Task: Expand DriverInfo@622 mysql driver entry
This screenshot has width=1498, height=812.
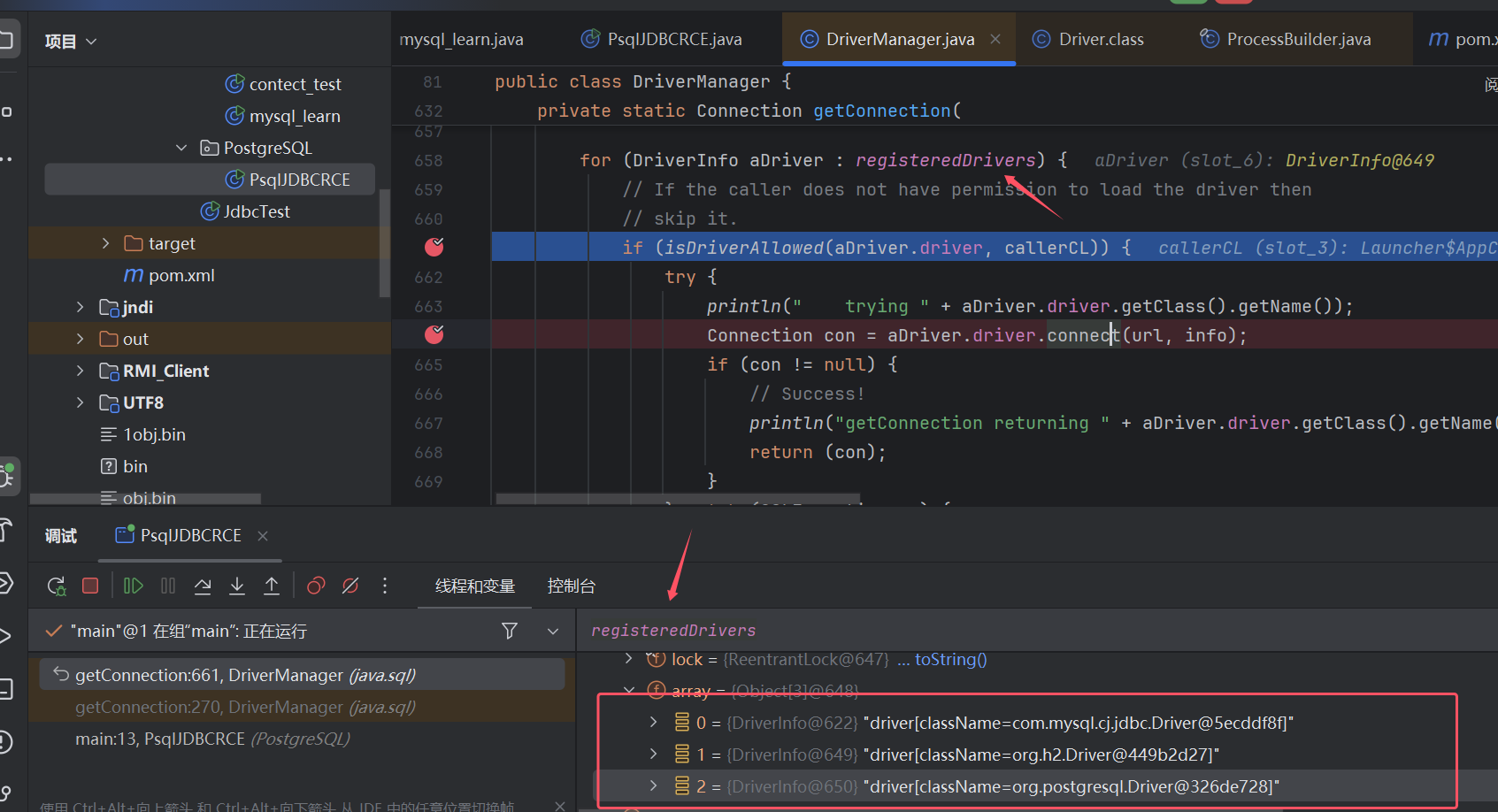Action: coord(653,723)
